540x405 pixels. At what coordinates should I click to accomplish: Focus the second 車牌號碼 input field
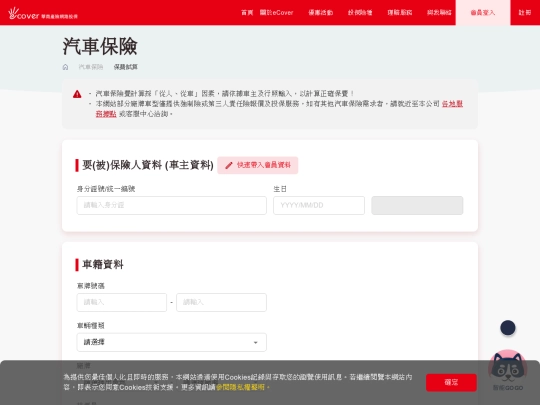click(x=221, y=302)
